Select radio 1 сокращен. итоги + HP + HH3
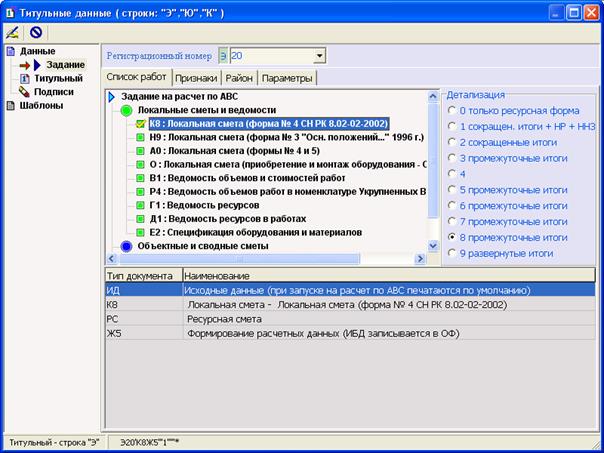This screenshot has width=604, height=453. 451,126
